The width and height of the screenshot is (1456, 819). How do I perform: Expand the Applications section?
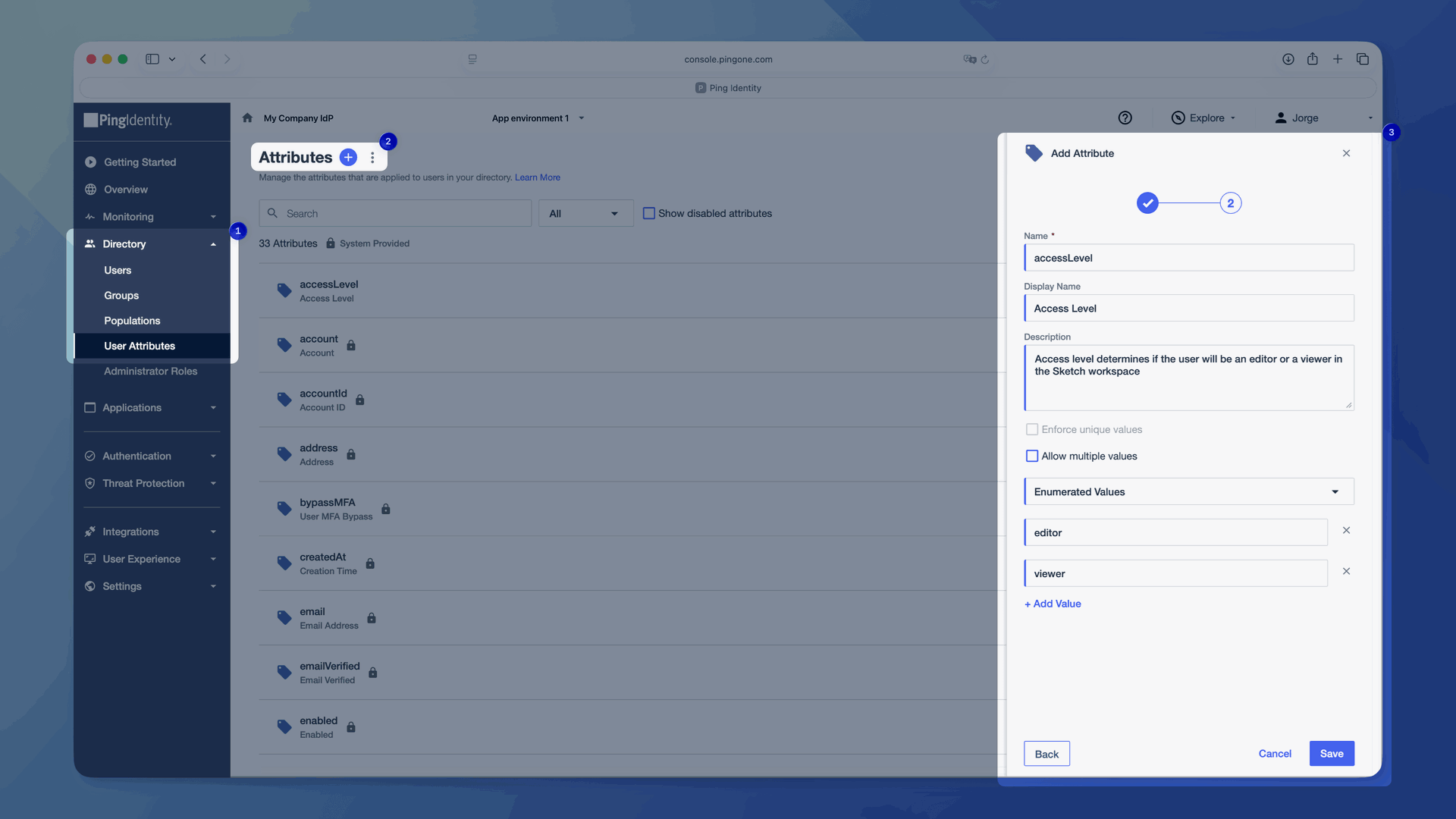pos(152,407)
